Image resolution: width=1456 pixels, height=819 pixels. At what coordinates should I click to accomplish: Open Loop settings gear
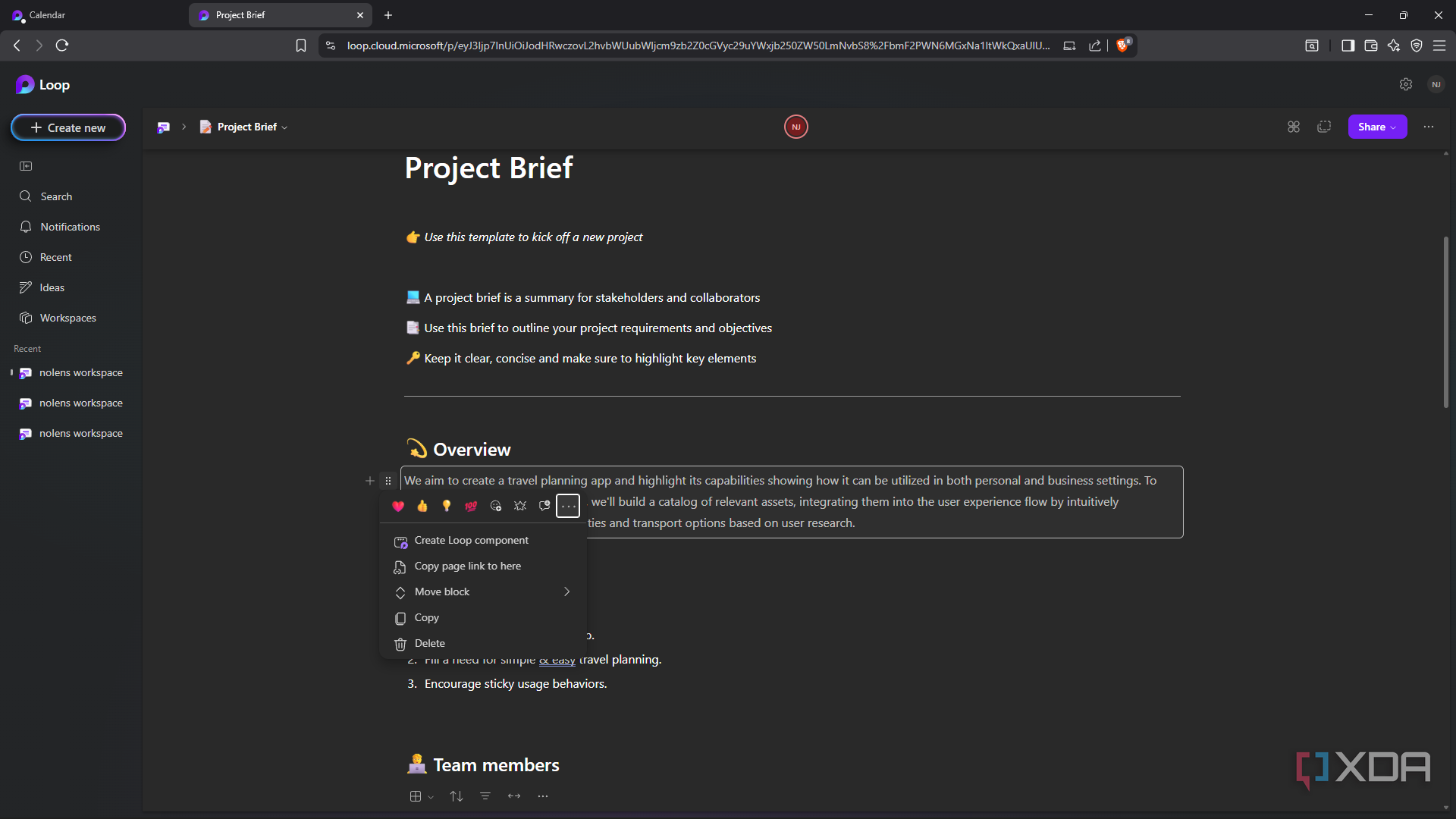click(1405, 84)
